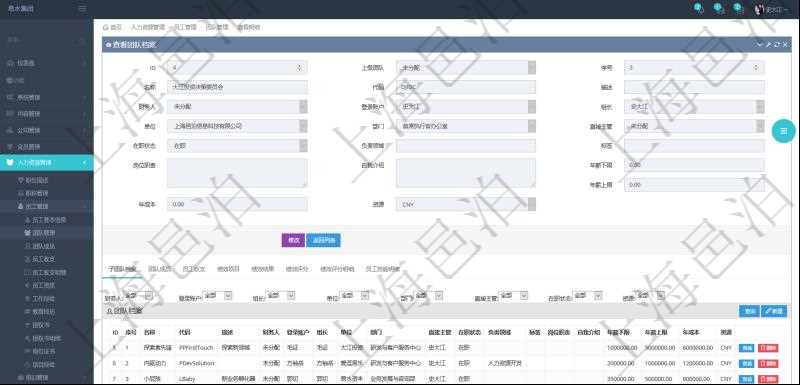Viewport: 800px width, 385px height.
Task: Expand 人力资源管理 sidebar section
Action: (x=46, y=163)
